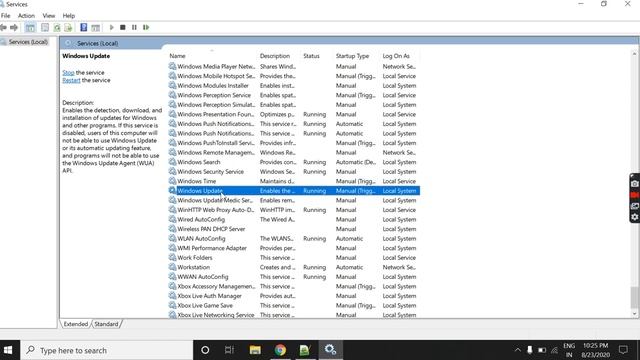Click the taskbar search box

coord(106,350)
